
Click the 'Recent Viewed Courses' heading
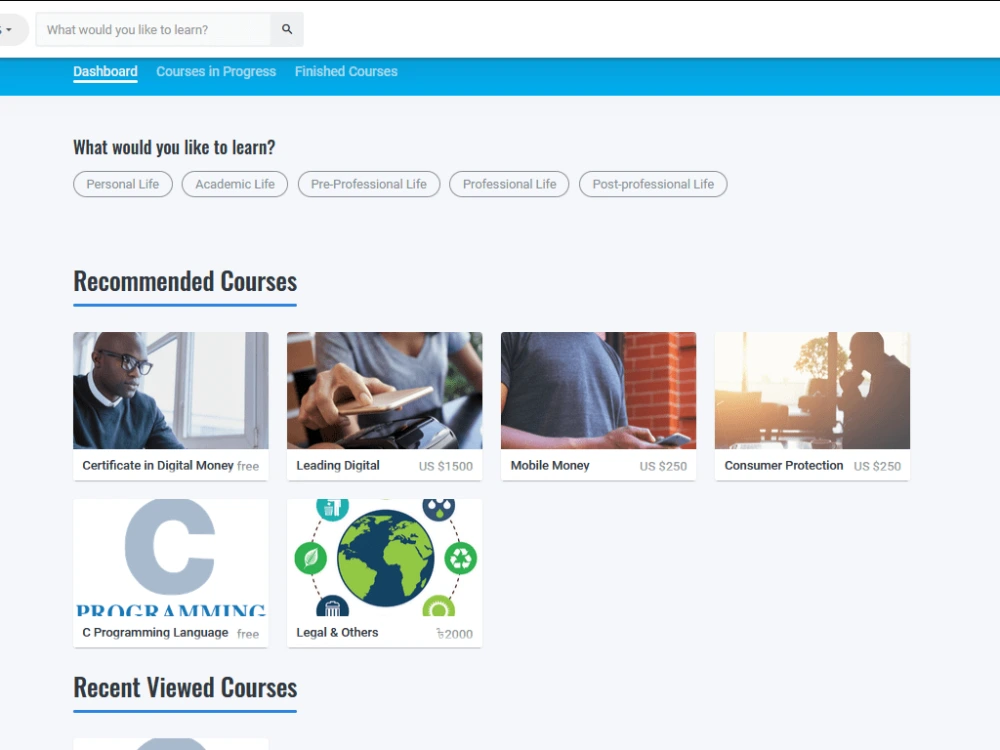pos(186,688)
